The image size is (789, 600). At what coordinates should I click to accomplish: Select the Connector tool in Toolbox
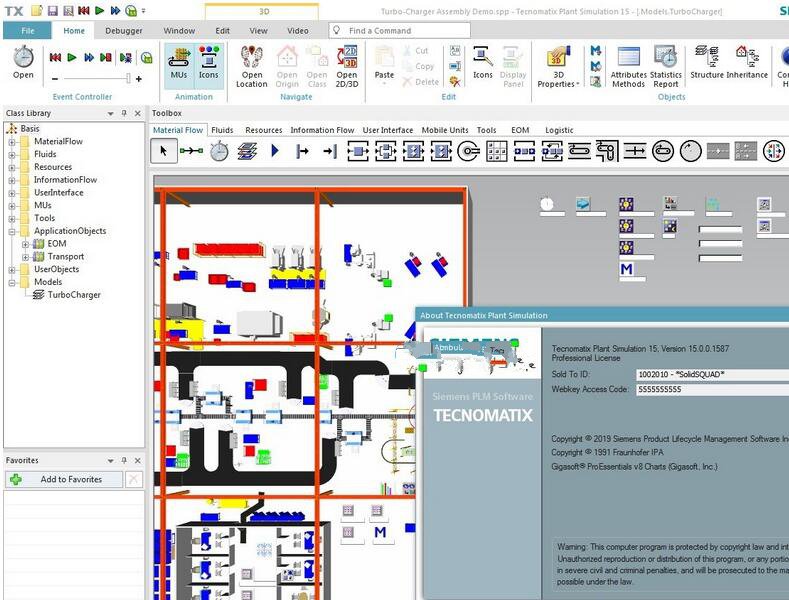191,151
